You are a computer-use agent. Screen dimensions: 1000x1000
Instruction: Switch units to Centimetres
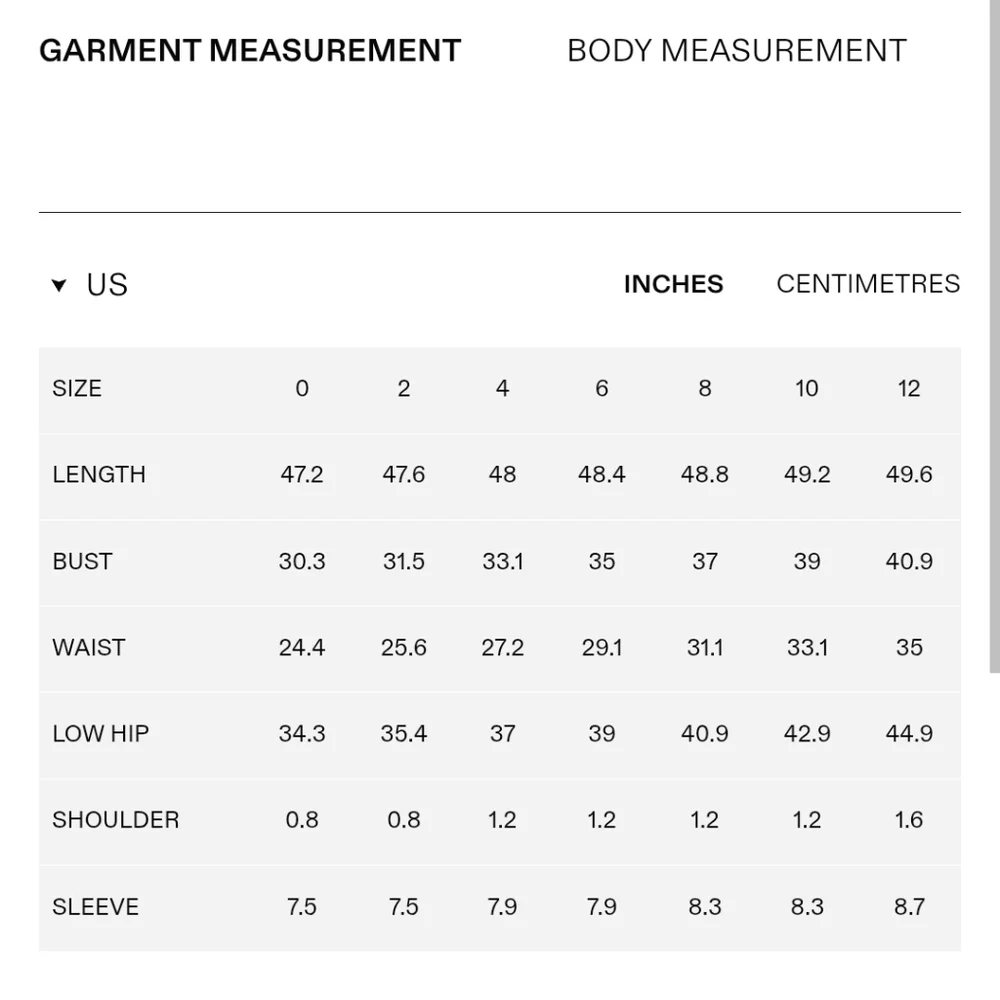pyautogui.click(x=867, y=284)
